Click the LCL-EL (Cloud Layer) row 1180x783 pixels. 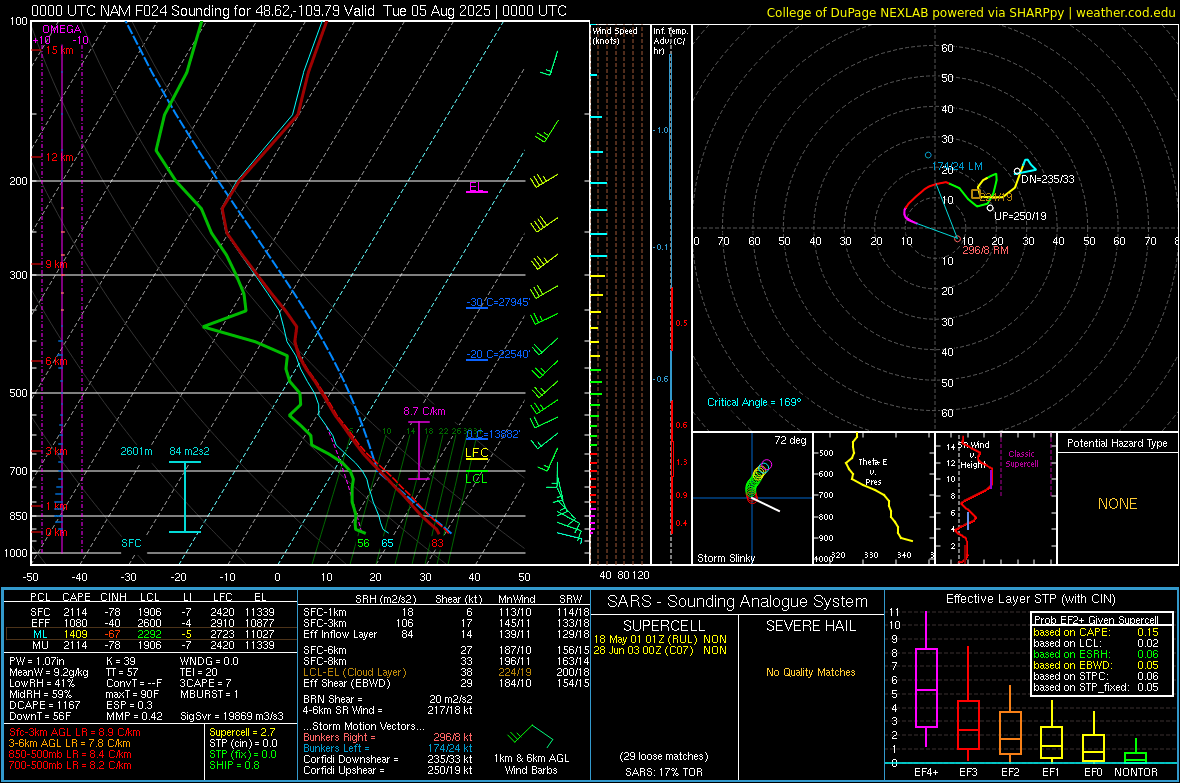coord(444,672)
